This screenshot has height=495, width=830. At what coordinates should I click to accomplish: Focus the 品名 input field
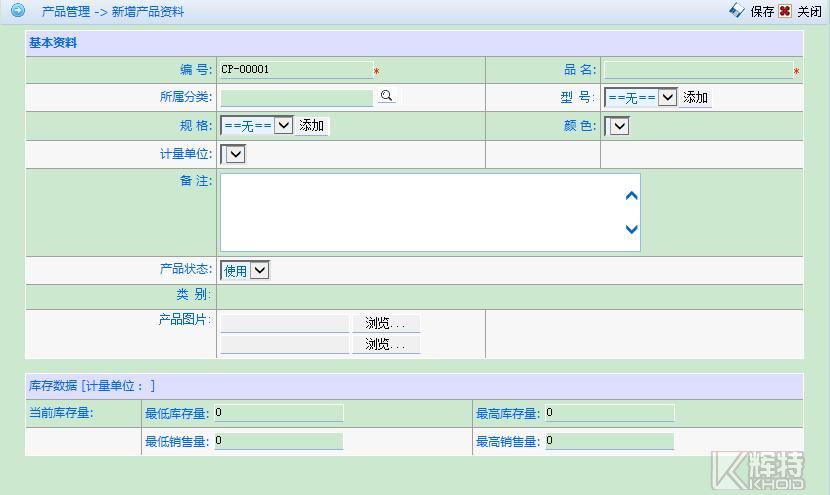(x=697, y=70)
